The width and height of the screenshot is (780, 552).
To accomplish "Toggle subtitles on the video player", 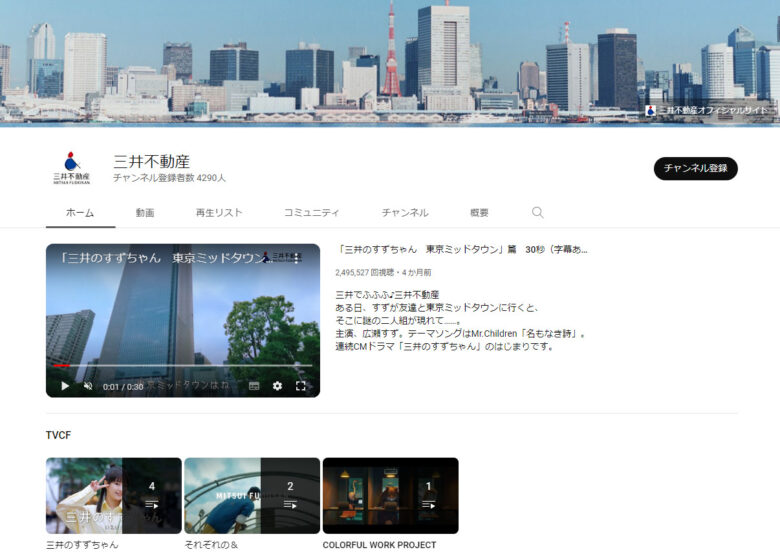I will (254, 386).
